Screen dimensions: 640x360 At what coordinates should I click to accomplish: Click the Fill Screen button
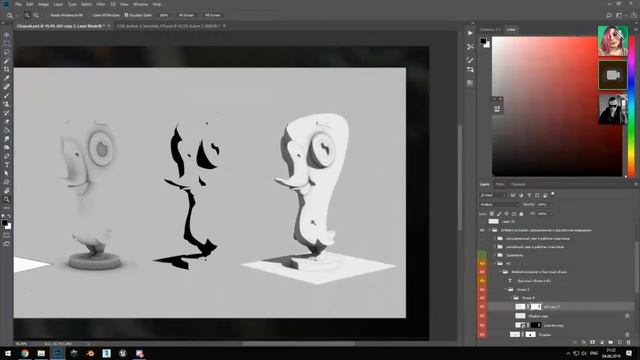[212, 15]
